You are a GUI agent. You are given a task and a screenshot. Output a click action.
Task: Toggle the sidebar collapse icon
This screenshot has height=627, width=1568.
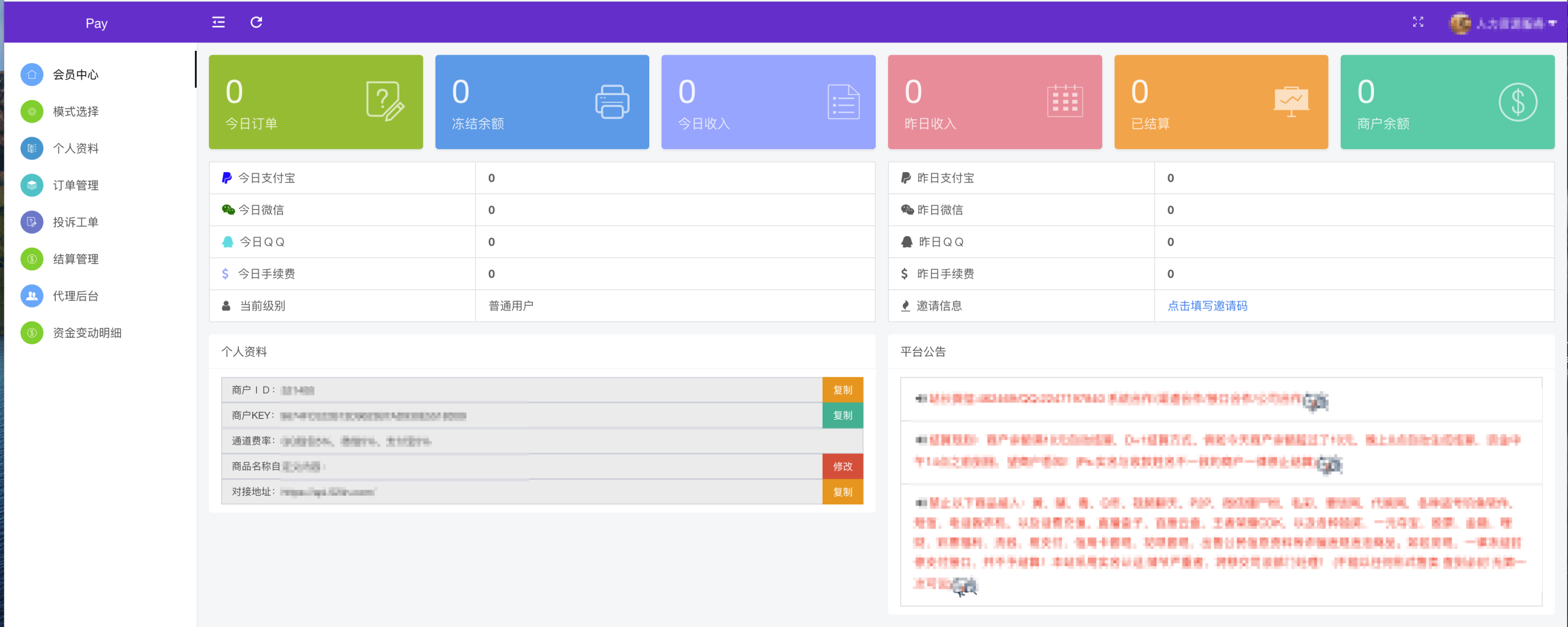(x=218, y=23)
